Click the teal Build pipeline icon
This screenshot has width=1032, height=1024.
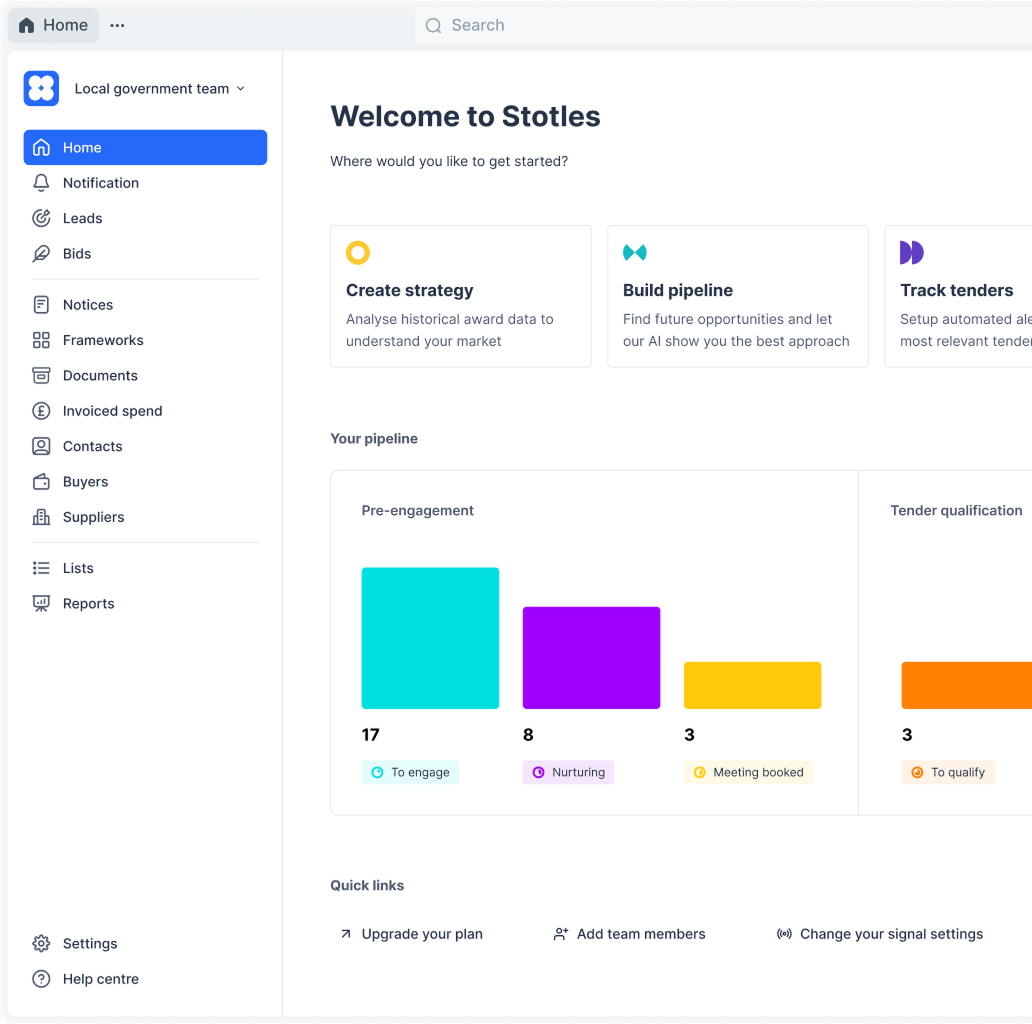pos(635,253)
